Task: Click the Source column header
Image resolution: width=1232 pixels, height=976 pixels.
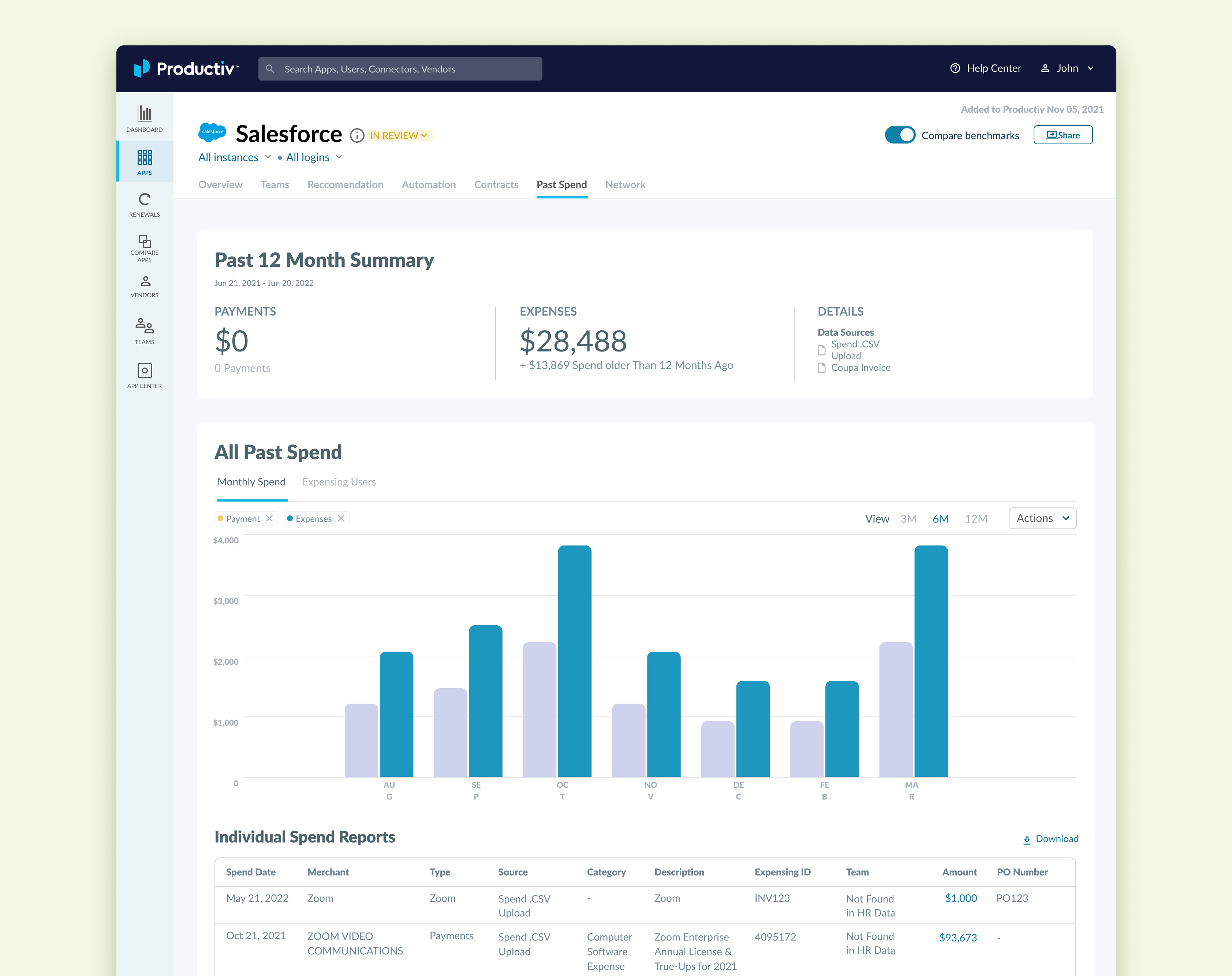Action: point(513,872)
